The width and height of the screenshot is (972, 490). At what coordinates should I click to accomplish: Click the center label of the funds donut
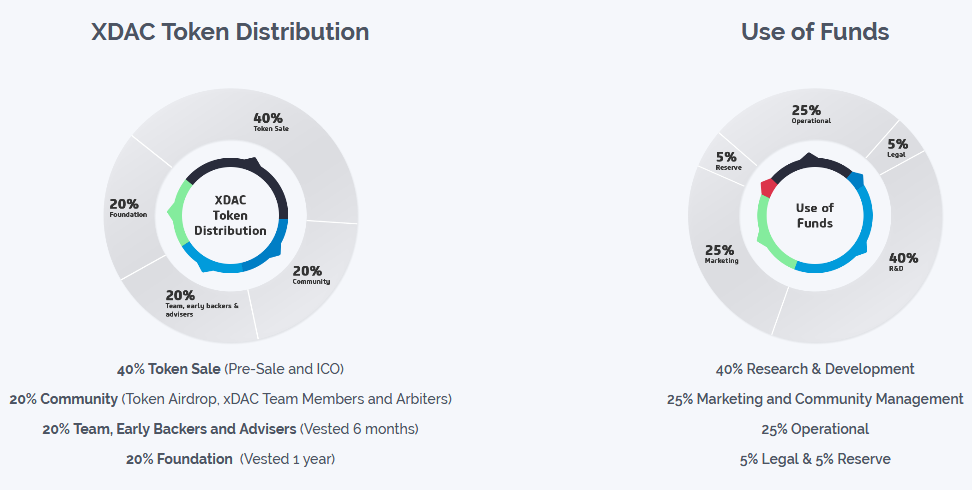pos(815,215)
